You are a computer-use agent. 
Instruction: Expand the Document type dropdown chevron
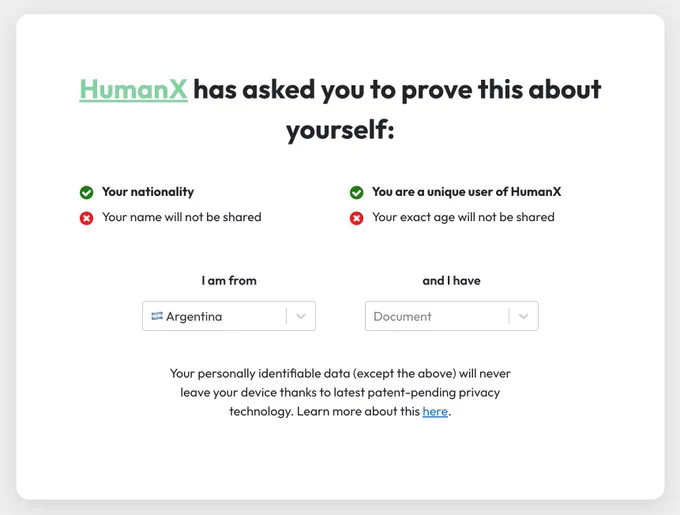(523, 316)
